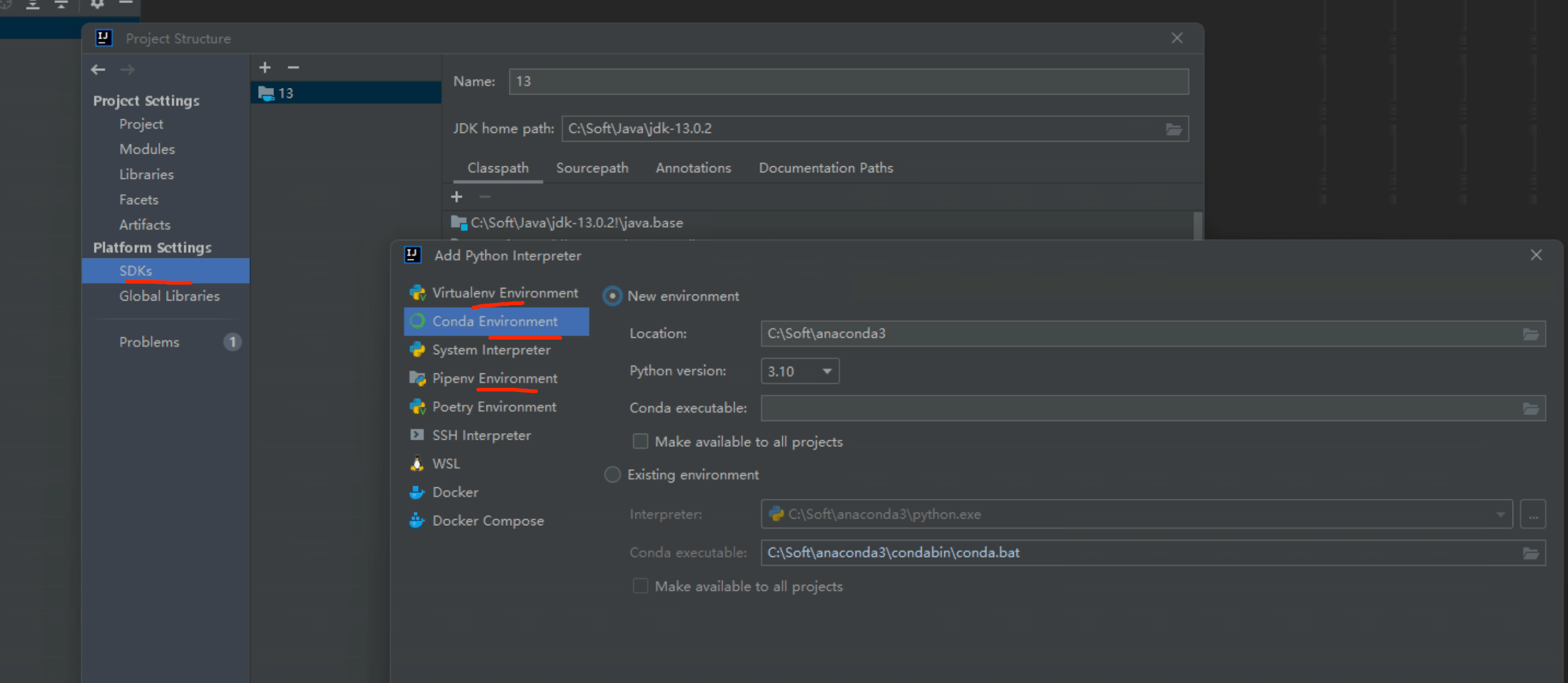
Task: Click the add classpath entry plus icon
Action: coord(456,196)
